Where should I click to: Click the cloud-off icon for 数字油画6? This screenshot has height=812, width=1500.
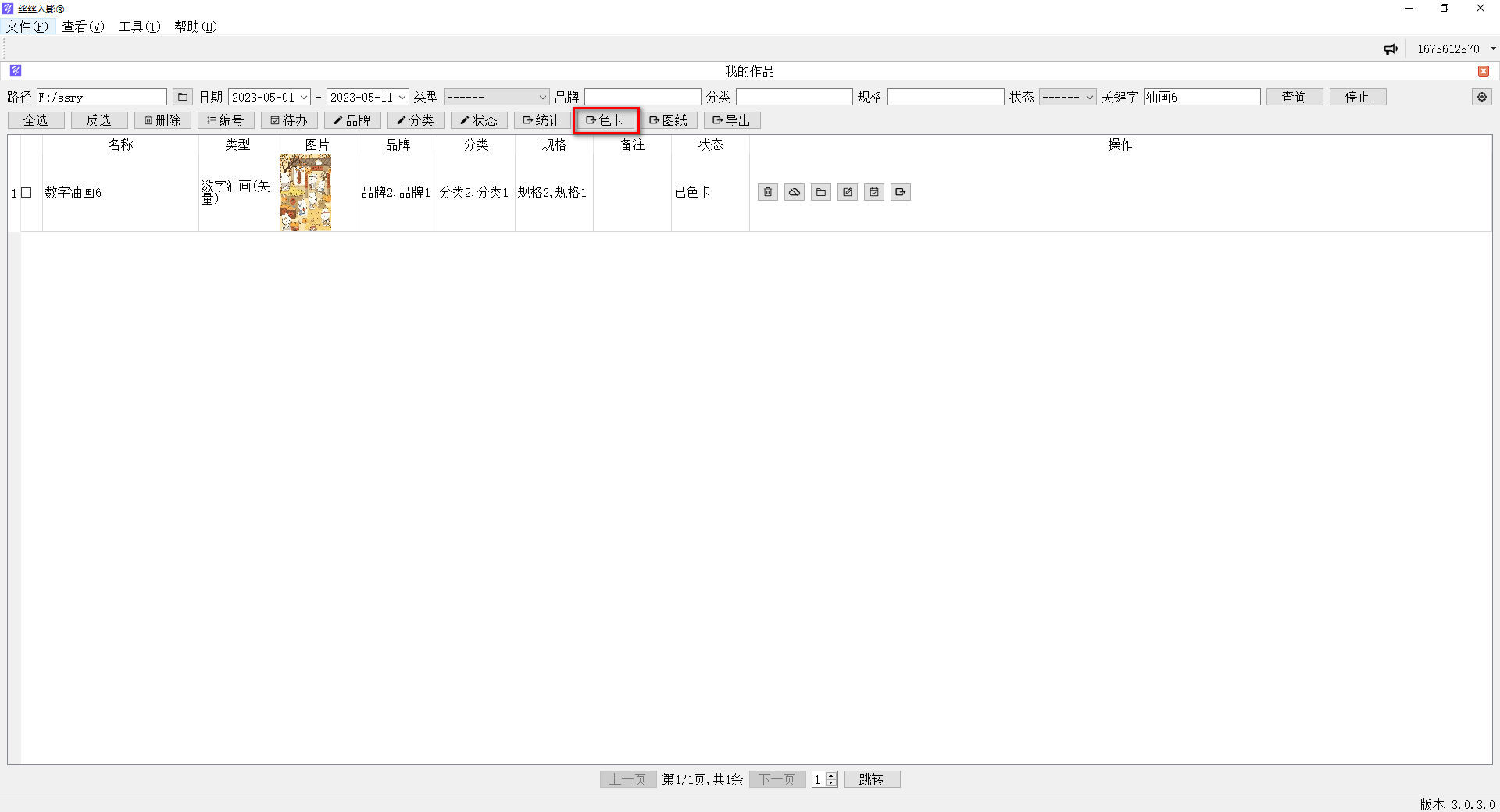pos(795,192)
